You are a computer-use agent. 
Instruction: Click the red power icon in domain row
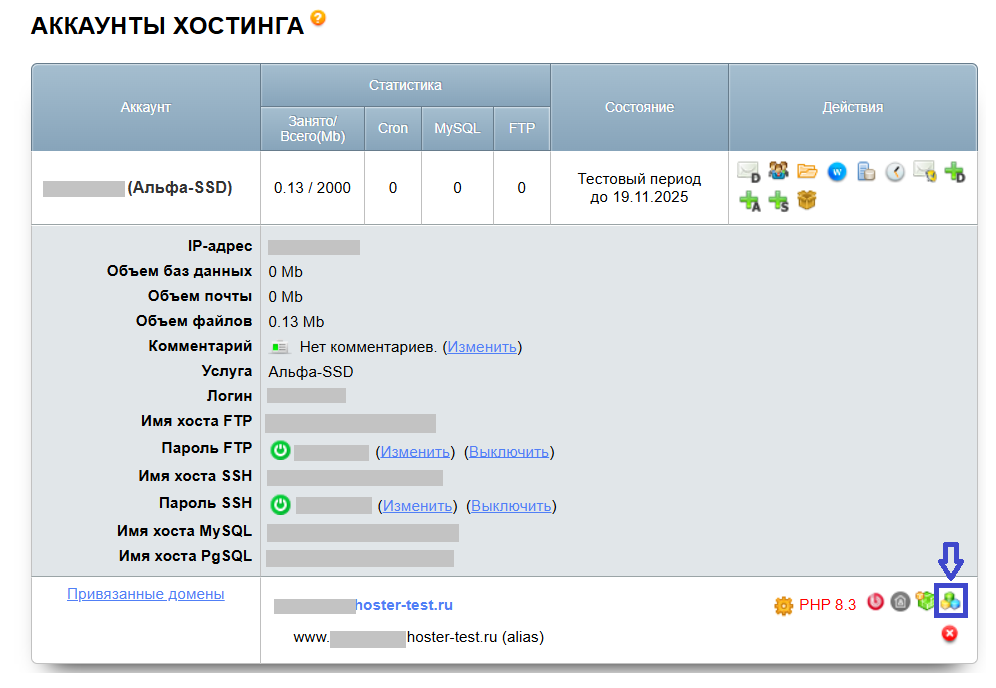point(875,602)
